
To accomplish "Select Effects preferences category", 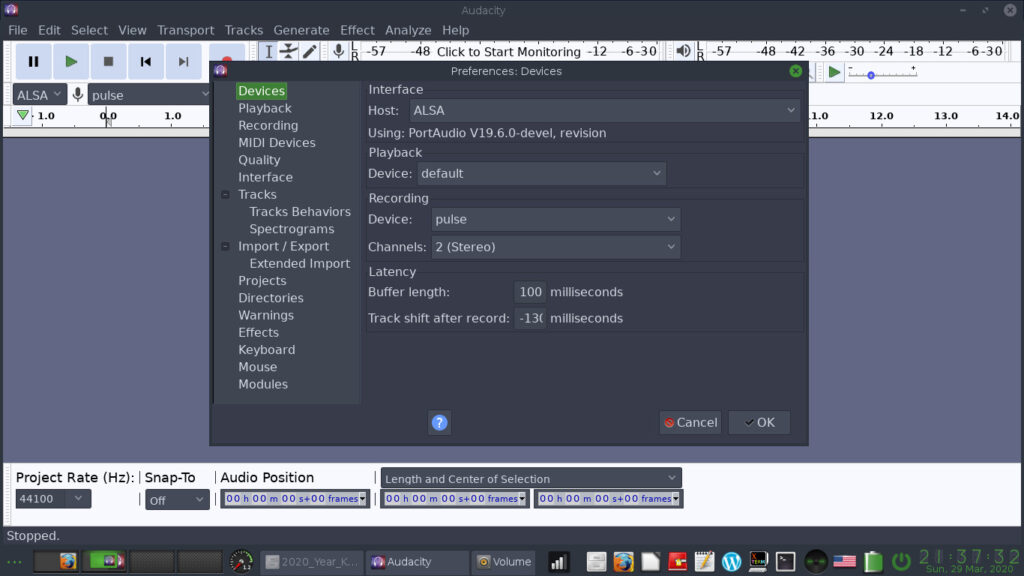I will click(x=258, y=332).
